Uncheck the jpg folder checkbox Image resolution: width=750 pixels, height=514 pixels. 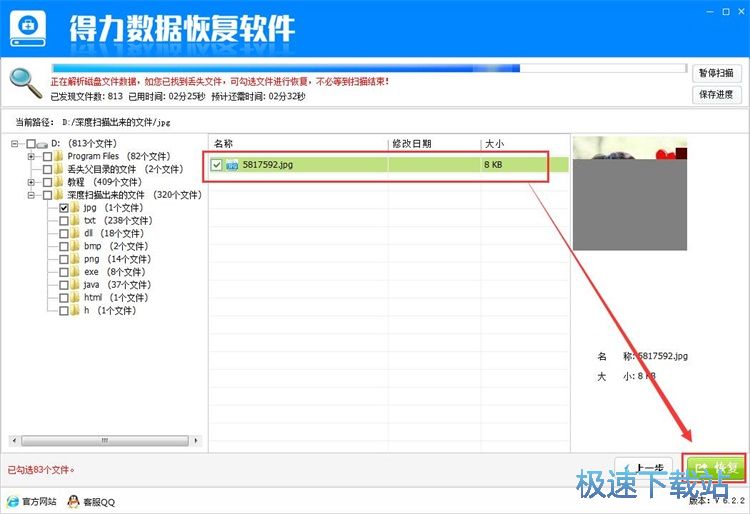[x=64, y=208]
